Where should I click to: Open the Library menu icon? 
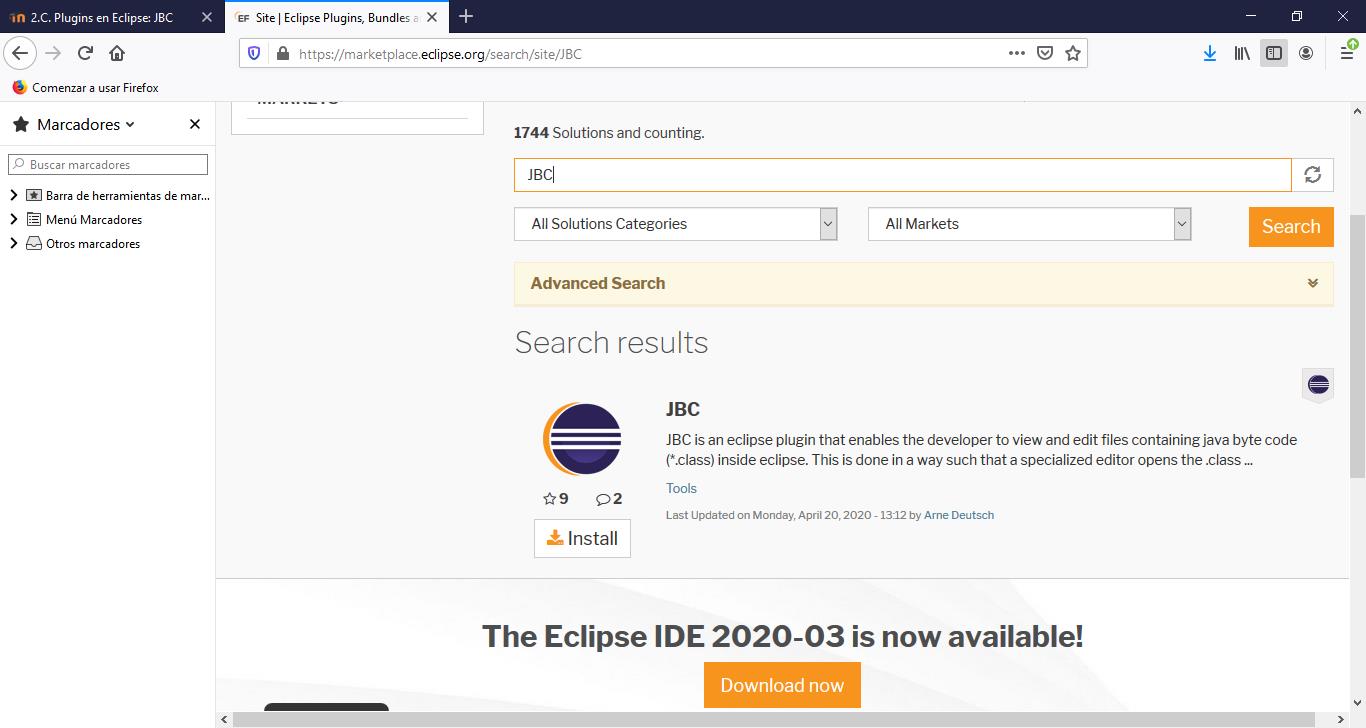[x=1242, y=53]
